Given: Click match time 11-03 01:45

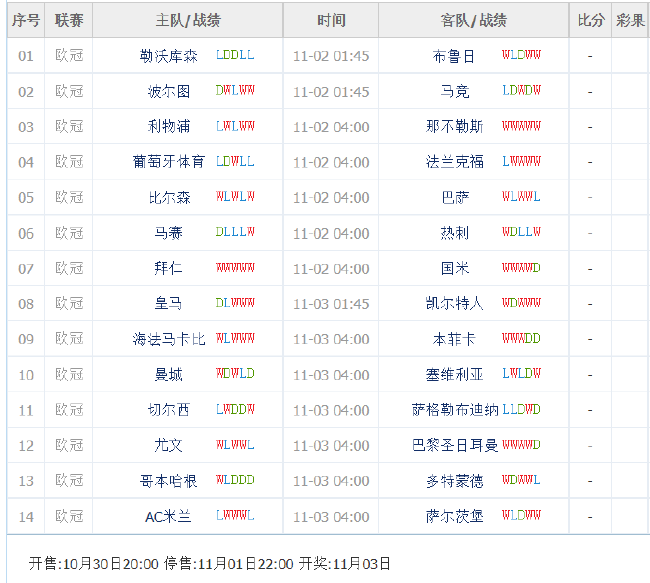Looking at the screenshot, I should point(331,304).
